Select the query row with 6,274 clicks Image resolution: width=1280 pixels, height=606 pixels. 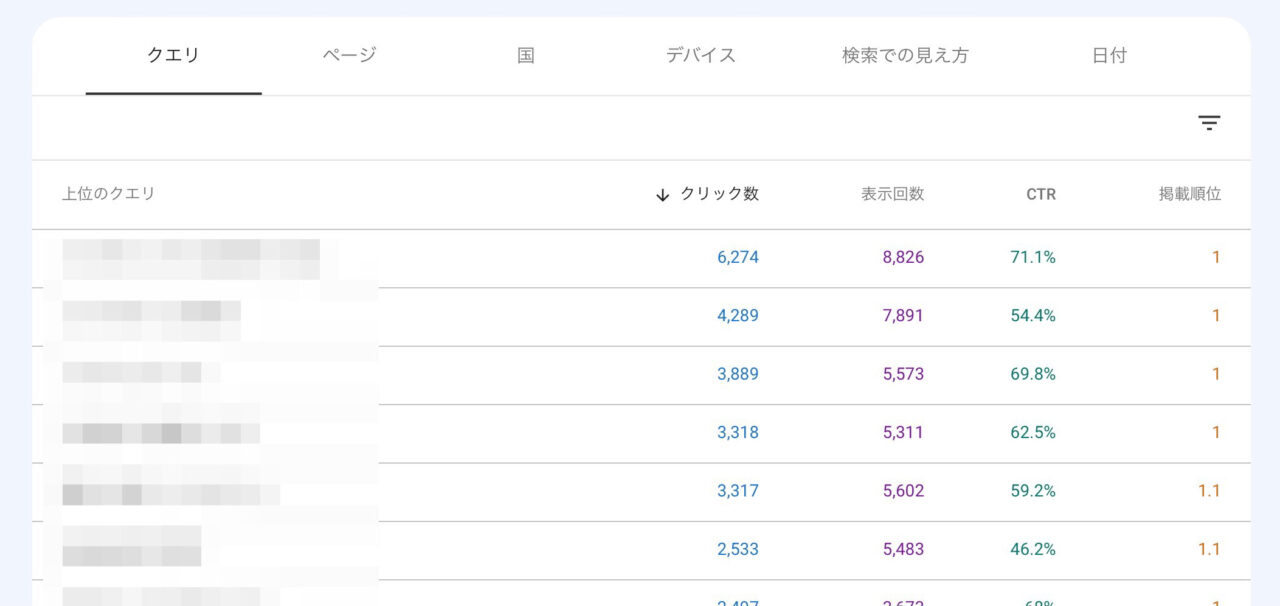190,258
